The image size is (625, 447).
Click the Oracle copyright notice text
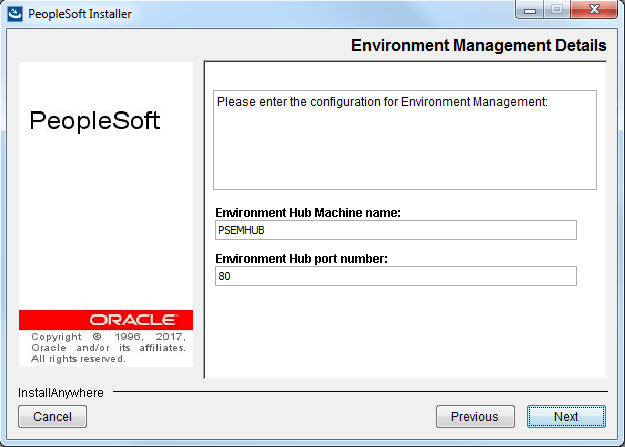pyautogui.click(x=108, y=348)
